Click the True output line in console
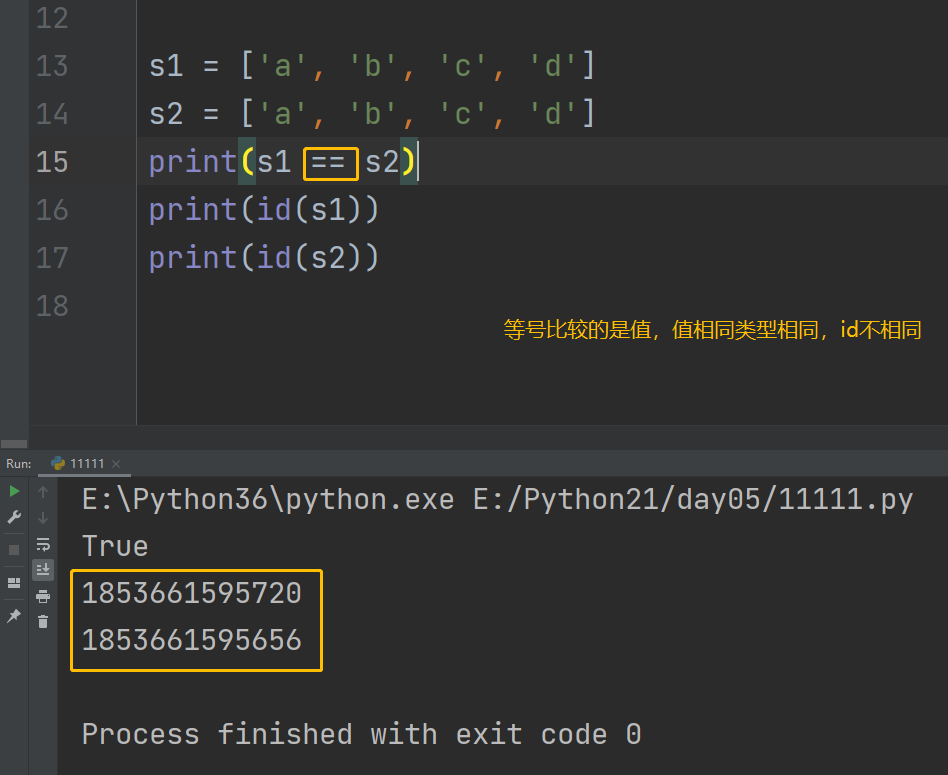948x775 pixels. point(115,546)
